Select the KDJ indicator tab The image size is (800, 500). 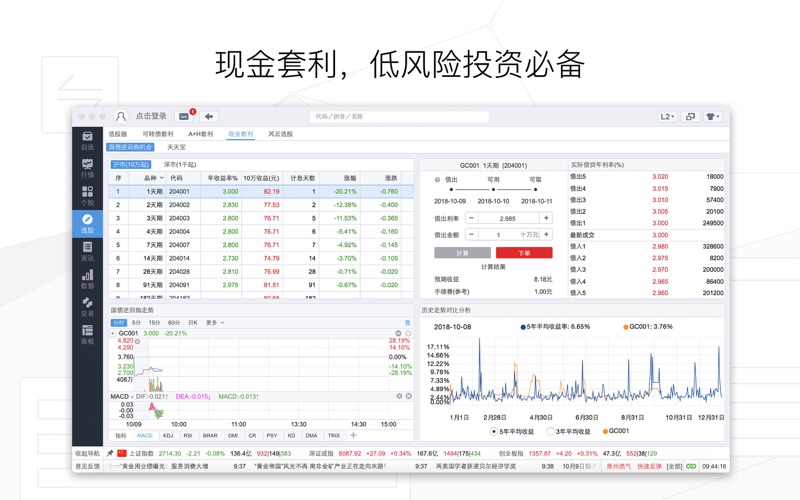168,436
